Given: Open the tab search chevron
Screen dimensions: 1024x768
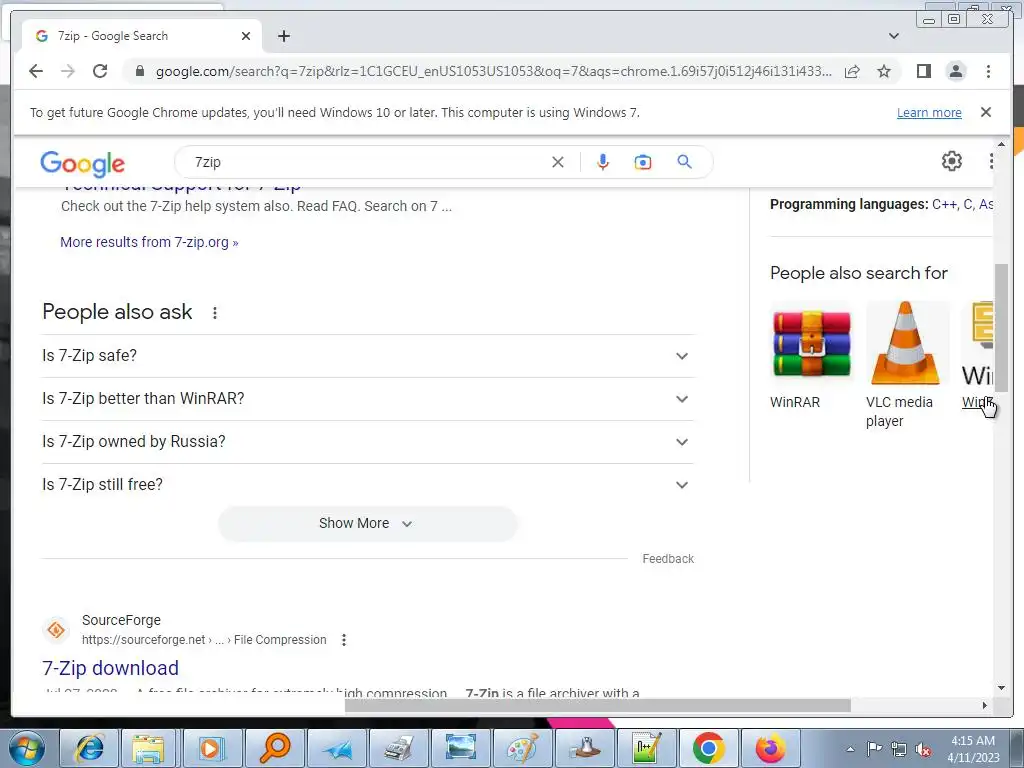Looking at the screenshot, I should pyautogui.click(x=894, y=36).
